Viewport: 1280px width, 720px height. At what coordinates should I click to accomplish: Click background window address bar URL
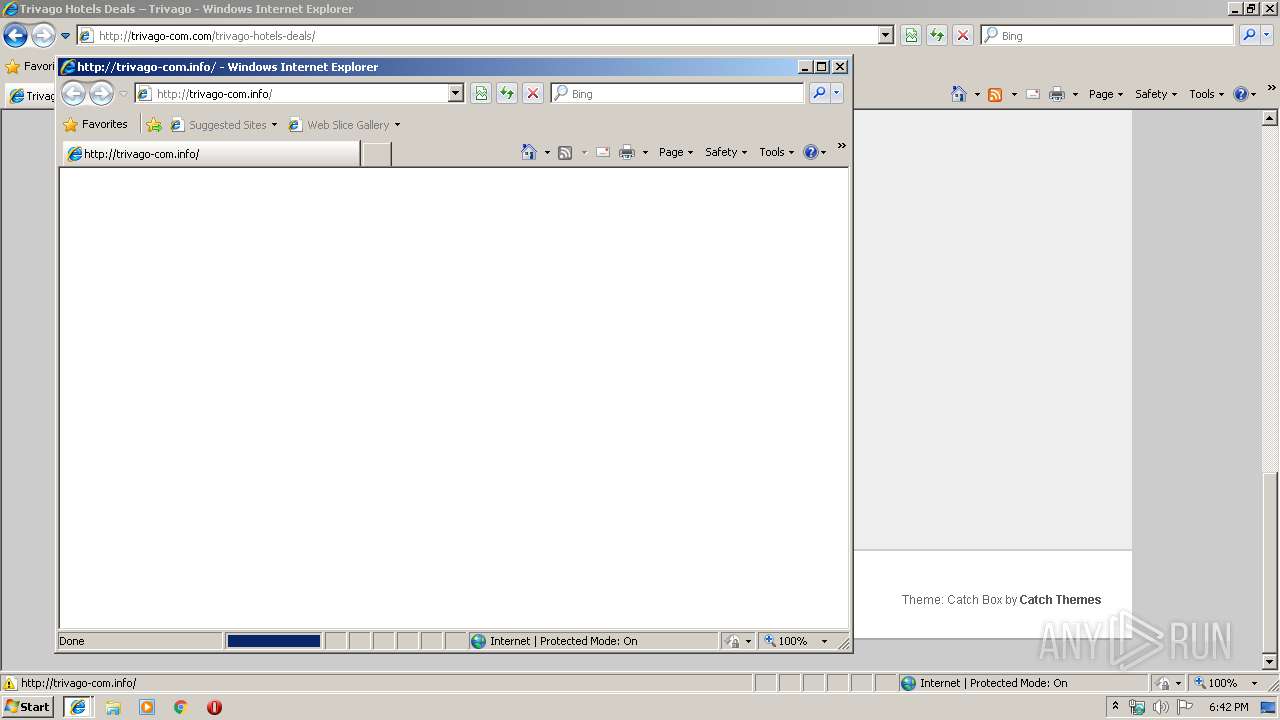pos(207,36)
